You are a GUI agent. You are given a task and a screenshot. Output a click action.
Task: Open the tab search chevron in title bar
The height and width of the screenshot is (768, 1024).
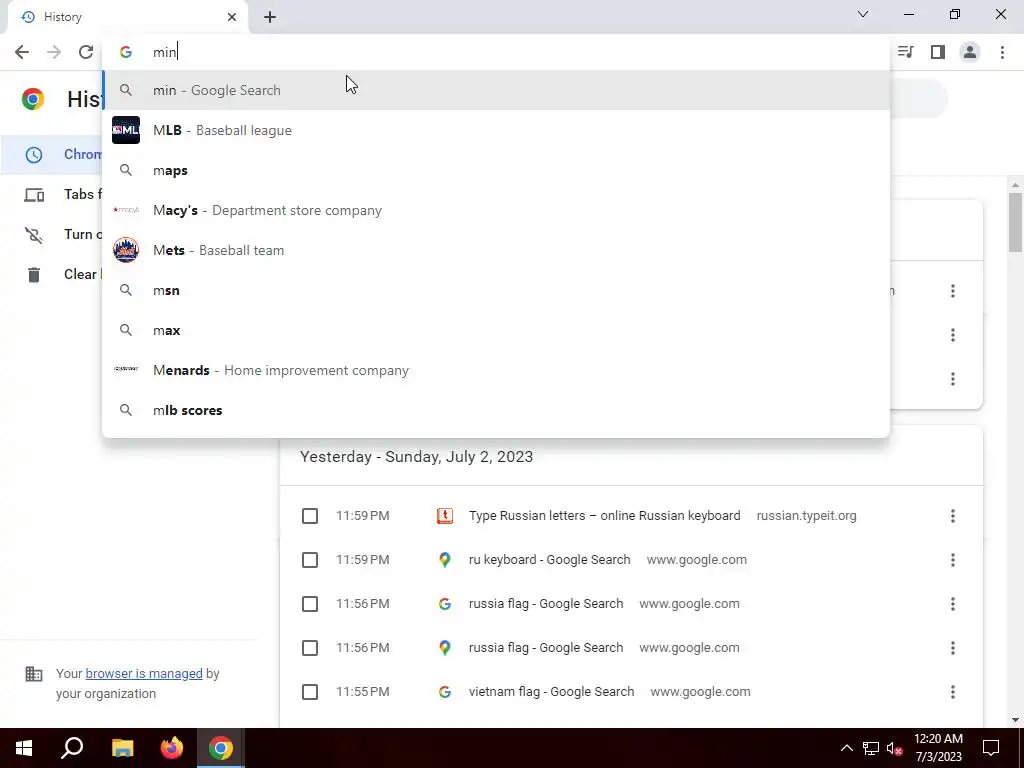(863, 14)
